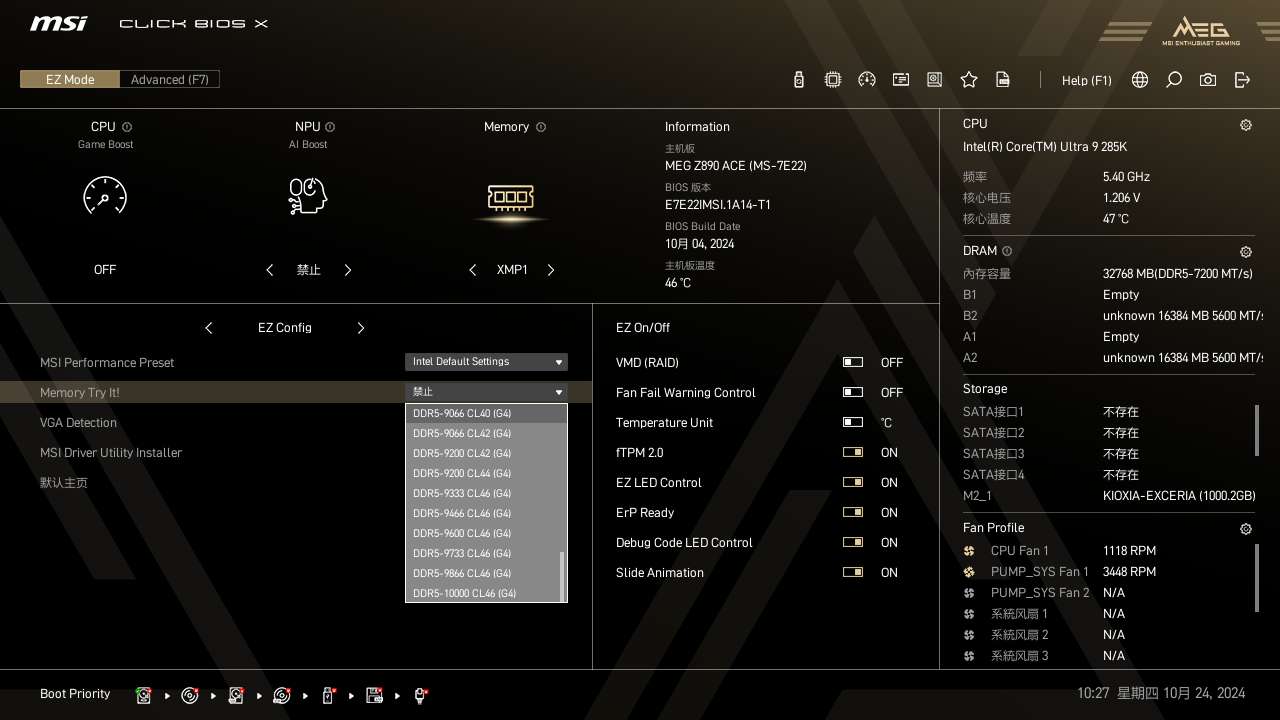Image resolution: width=1280 pixels, height=720 pixels.
Task: Click the CPU info circle icon
Action: tap(127, 127)
